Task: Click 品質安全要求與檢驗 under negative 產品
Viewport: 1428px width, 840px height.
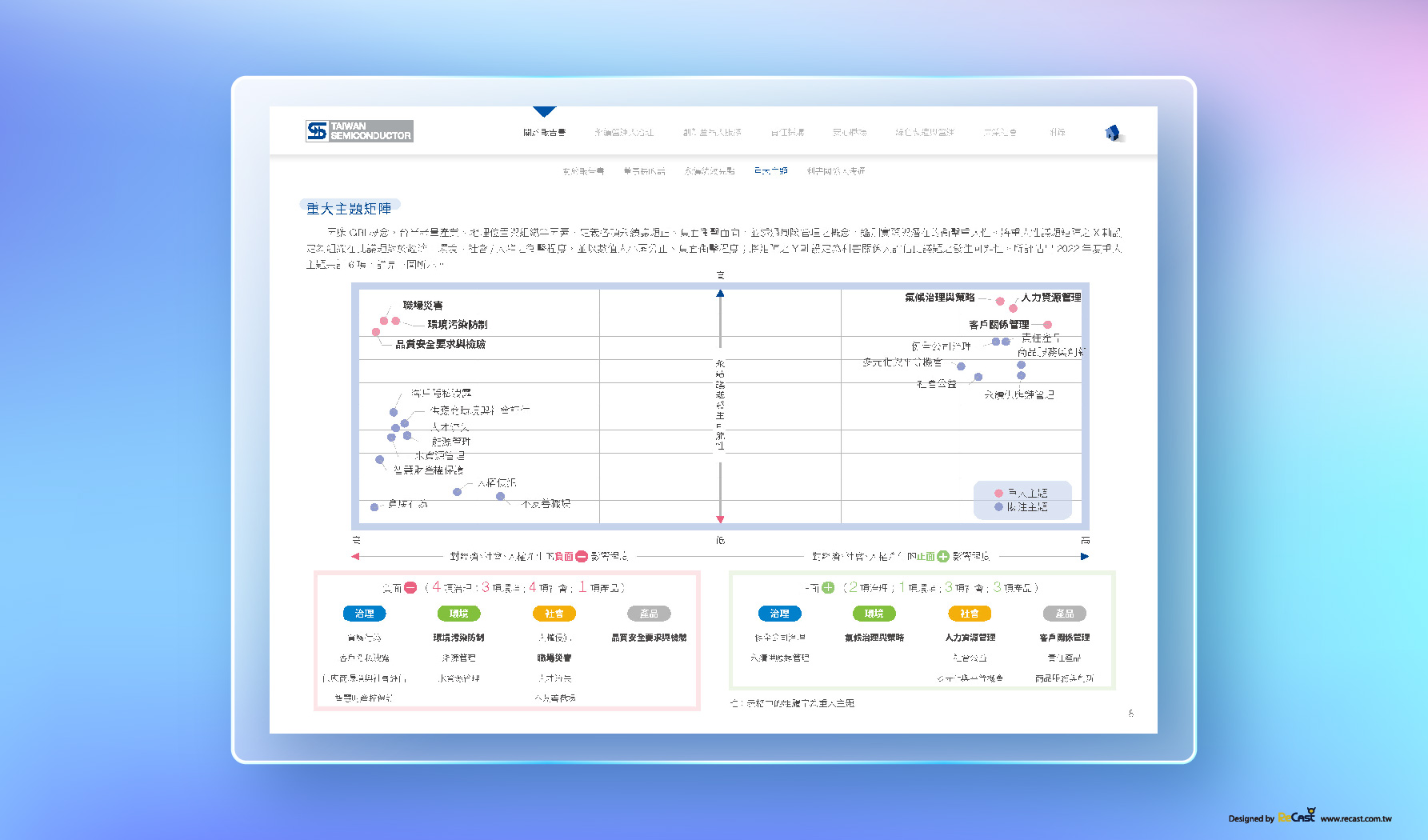Action: [649, 638]
